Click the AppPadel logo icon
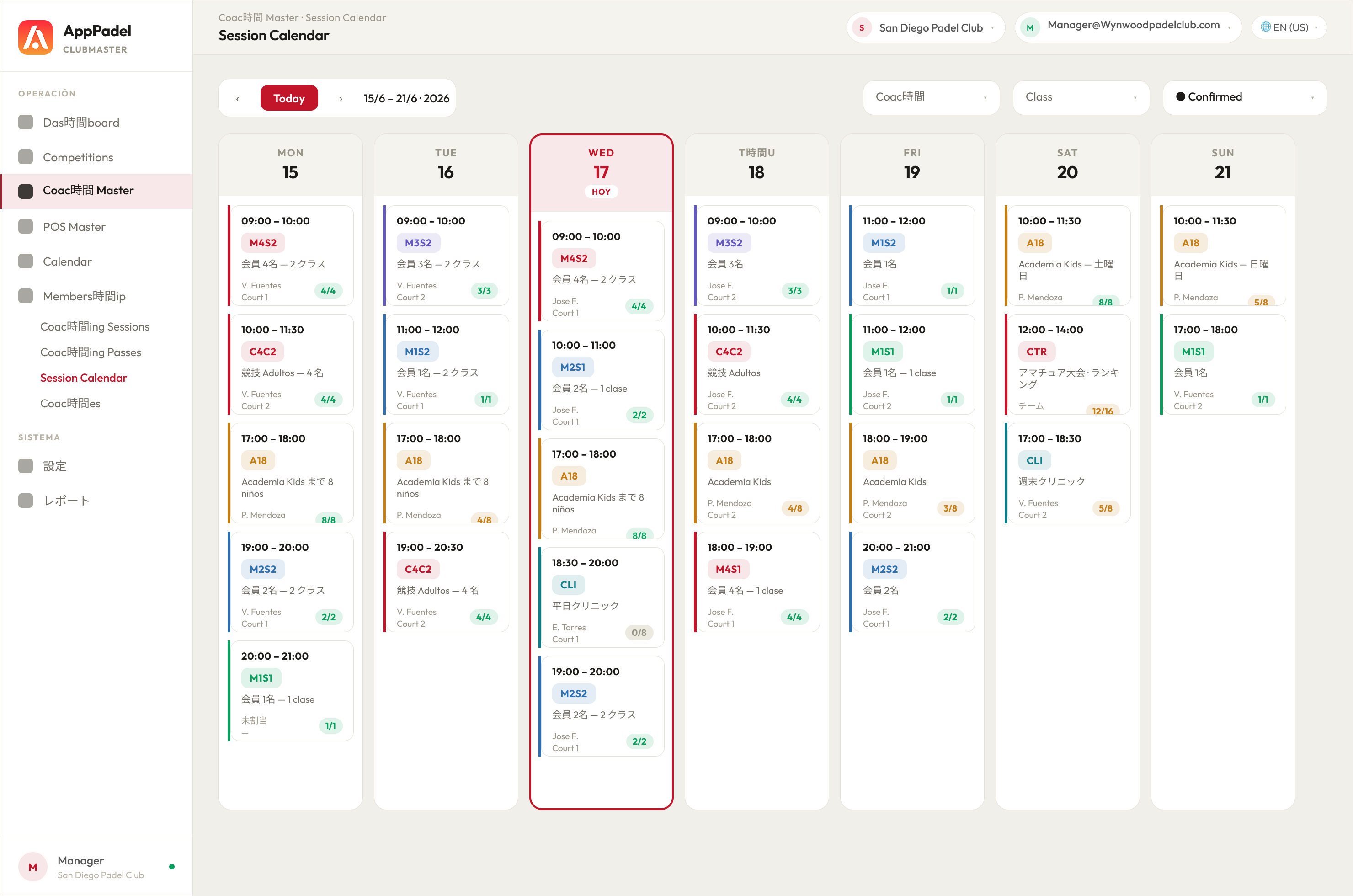 point(36,37)
